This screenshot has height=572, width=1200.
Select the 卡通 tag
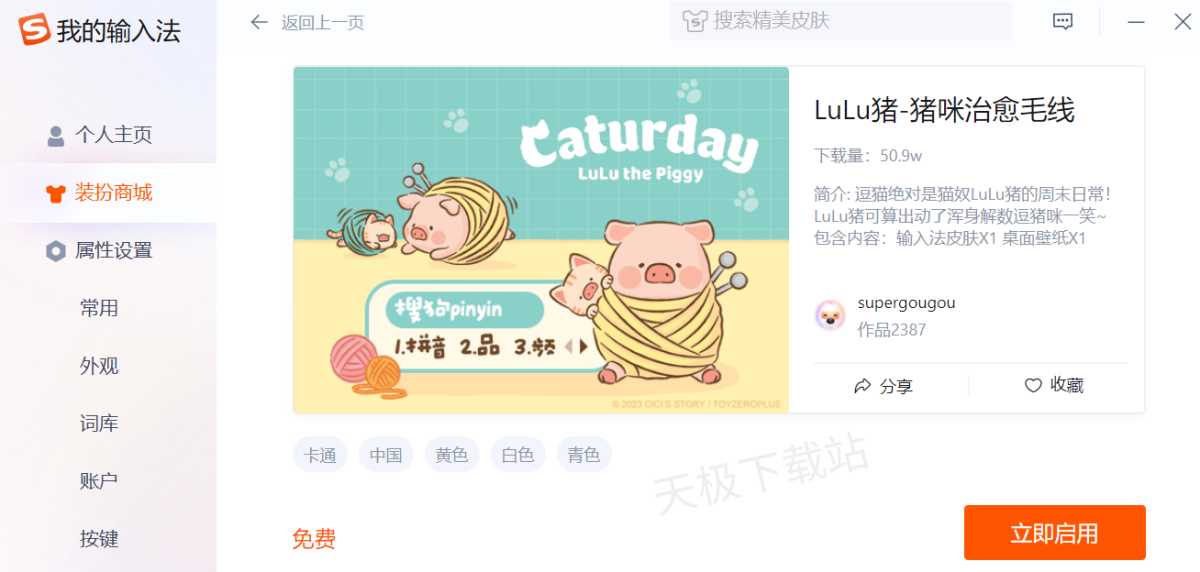[320, 455]
